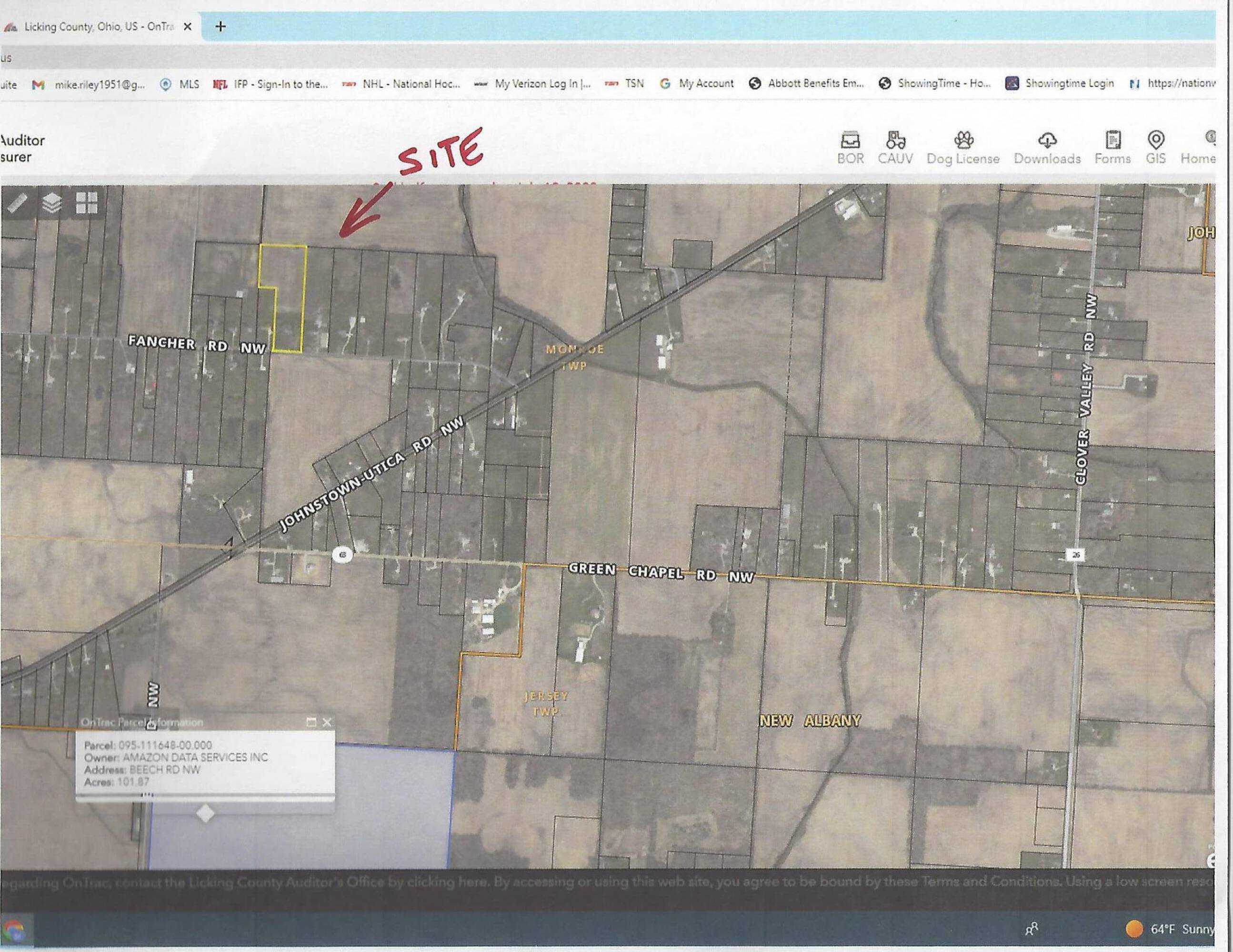Open the basemap gallery grid
Screen dimensions: 1233x952
coord(87,203)
